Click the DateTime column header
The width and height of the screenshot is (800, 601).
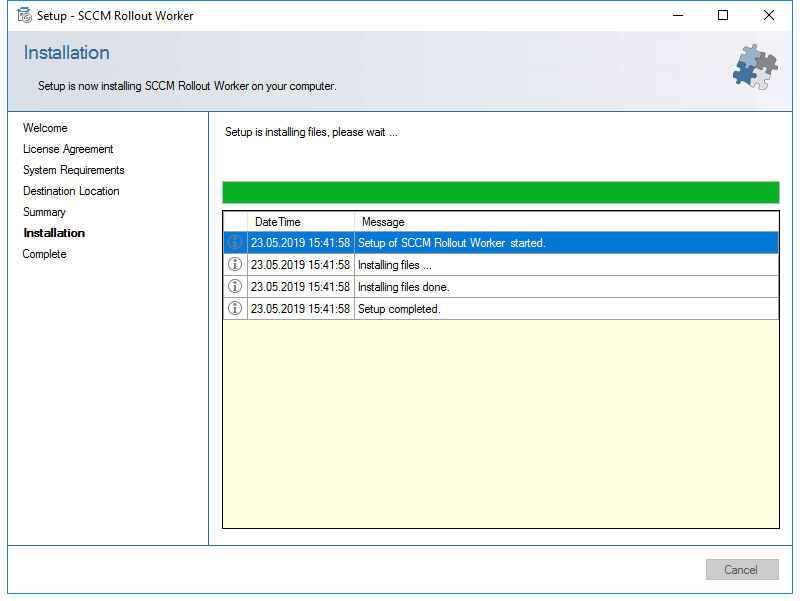301,222
